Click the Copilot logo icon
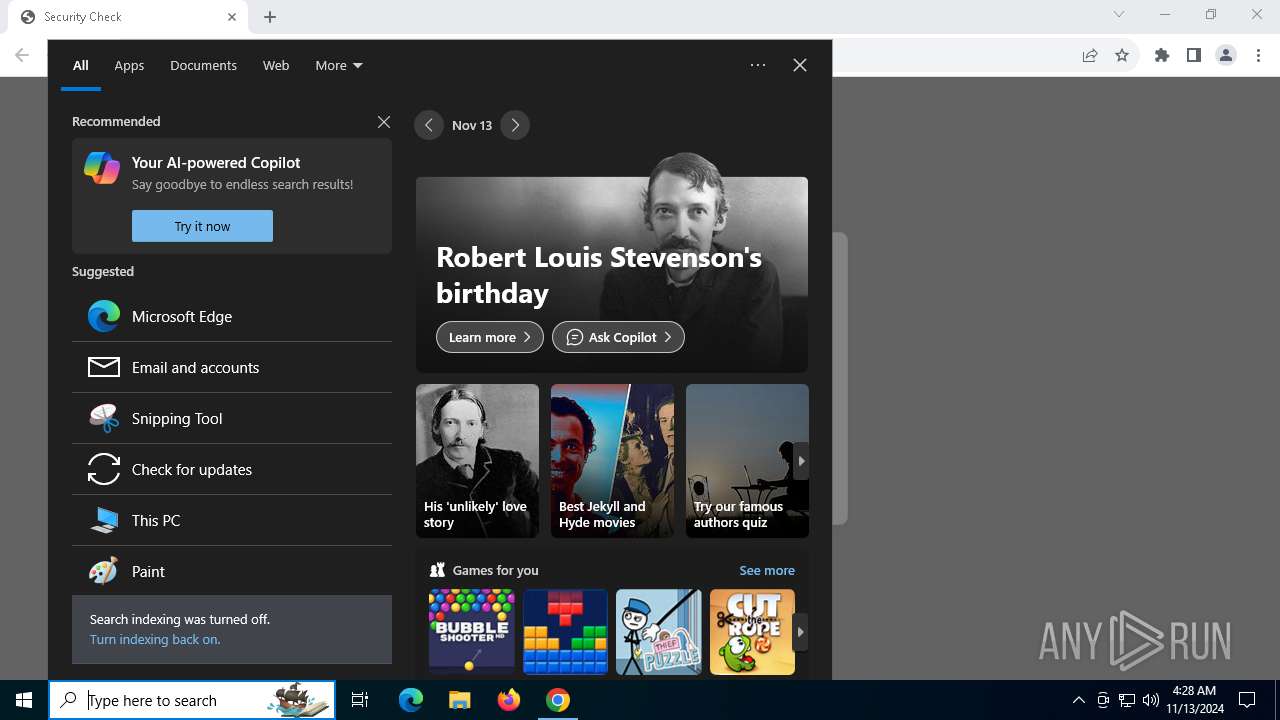1280x720 pixels. [102, 168]
